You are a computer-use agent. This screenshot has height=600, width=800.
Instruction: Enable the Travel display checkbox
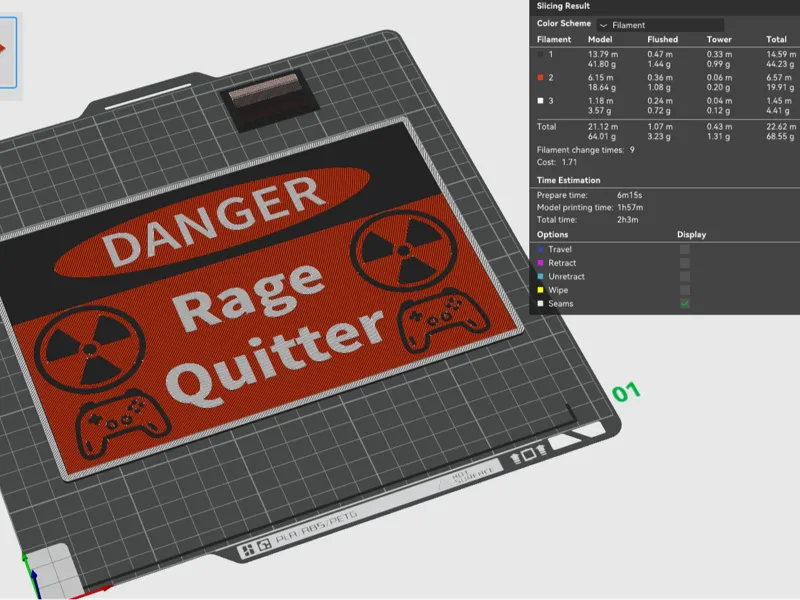[x=685, y=249]
